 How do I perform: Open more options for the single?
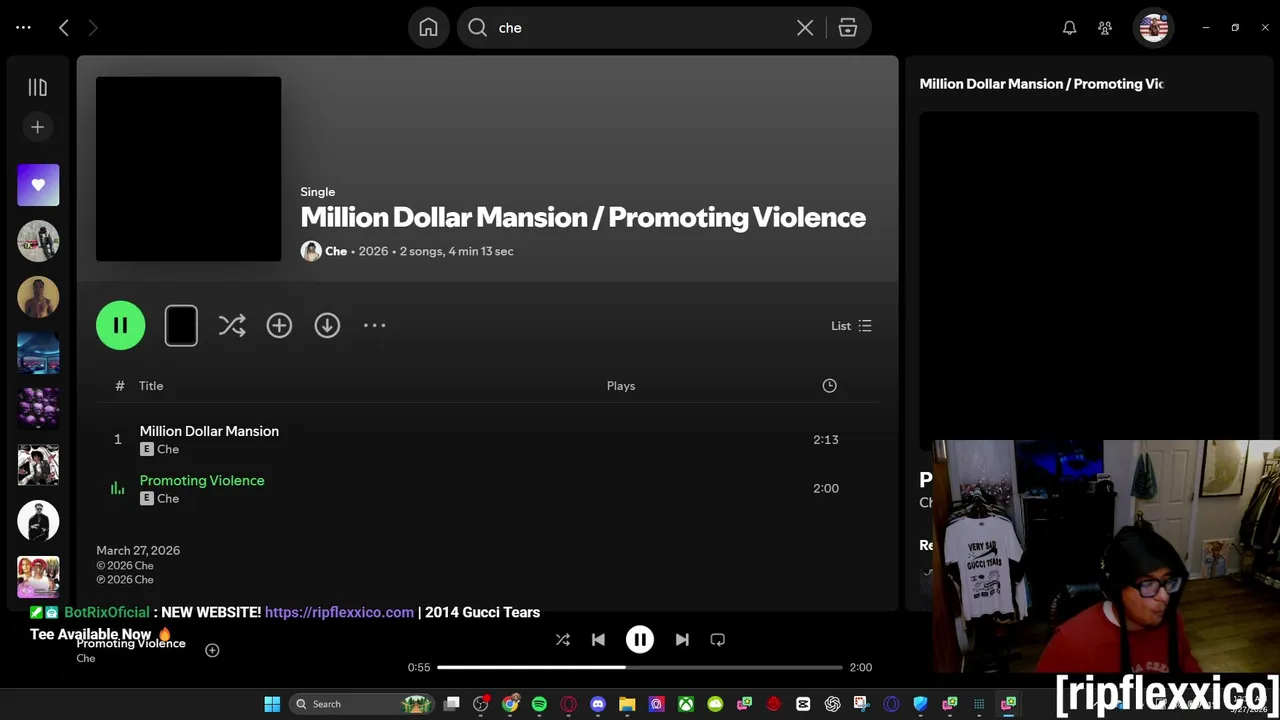pyautogui.click(x=374, y=325)
